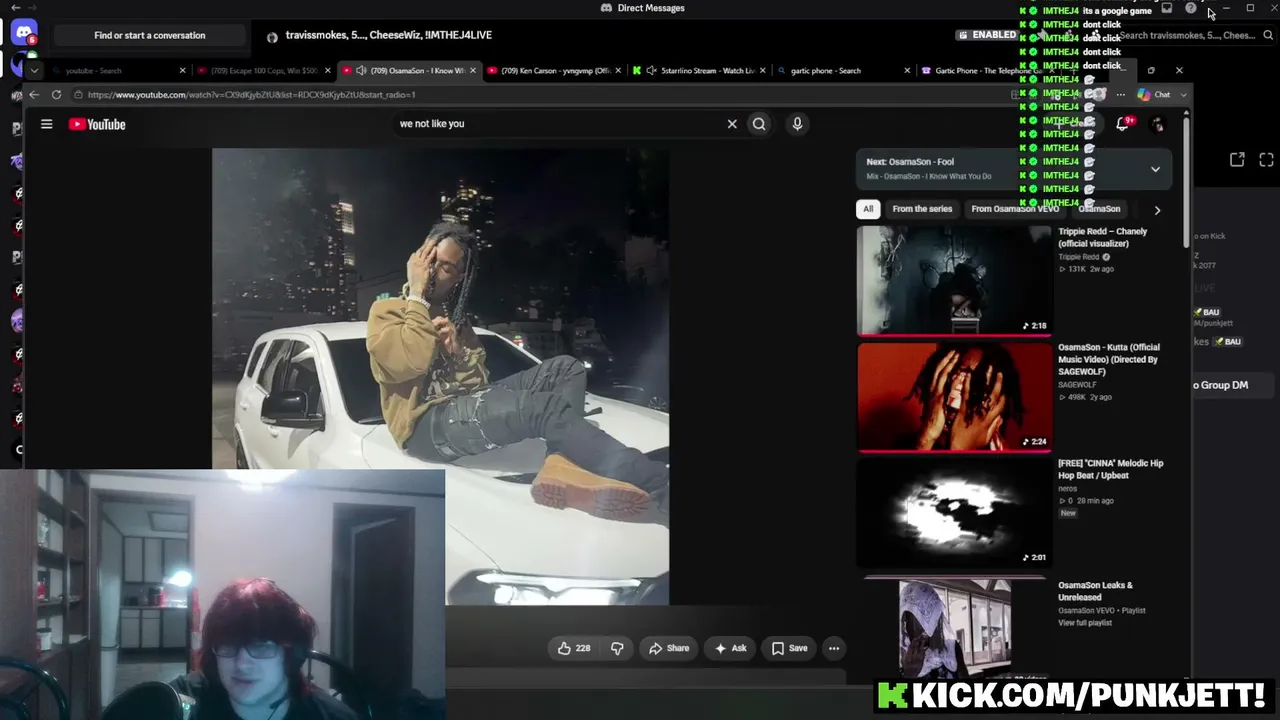The width and height of the screenshot is (1280, 720).
Task: Start voice search with the microphone icon
Action: tap(797, 124)
